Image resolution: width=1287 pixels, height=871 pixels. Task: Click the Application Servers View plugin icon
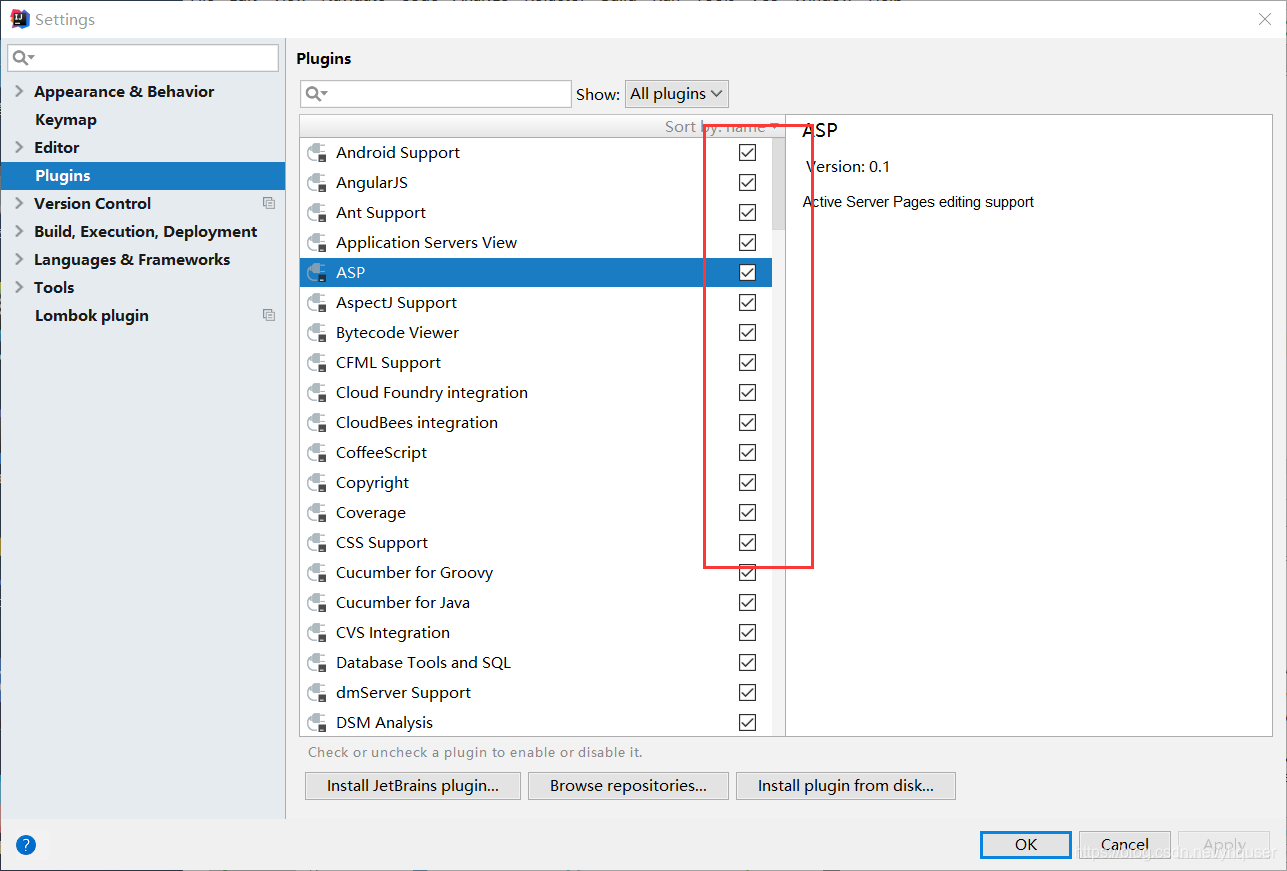(318, 243)
